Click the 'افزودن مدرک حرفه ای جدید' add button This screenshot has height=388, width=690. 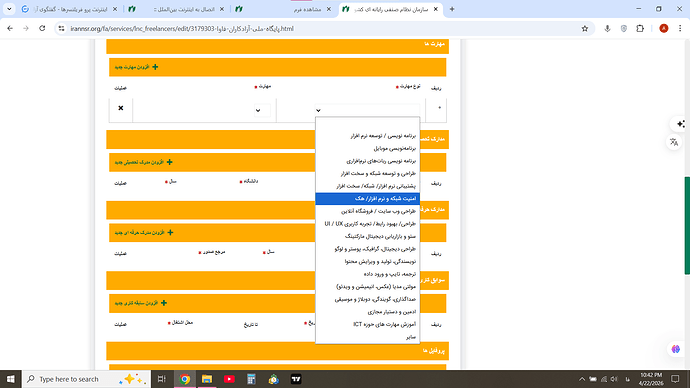tap(144, 232)
